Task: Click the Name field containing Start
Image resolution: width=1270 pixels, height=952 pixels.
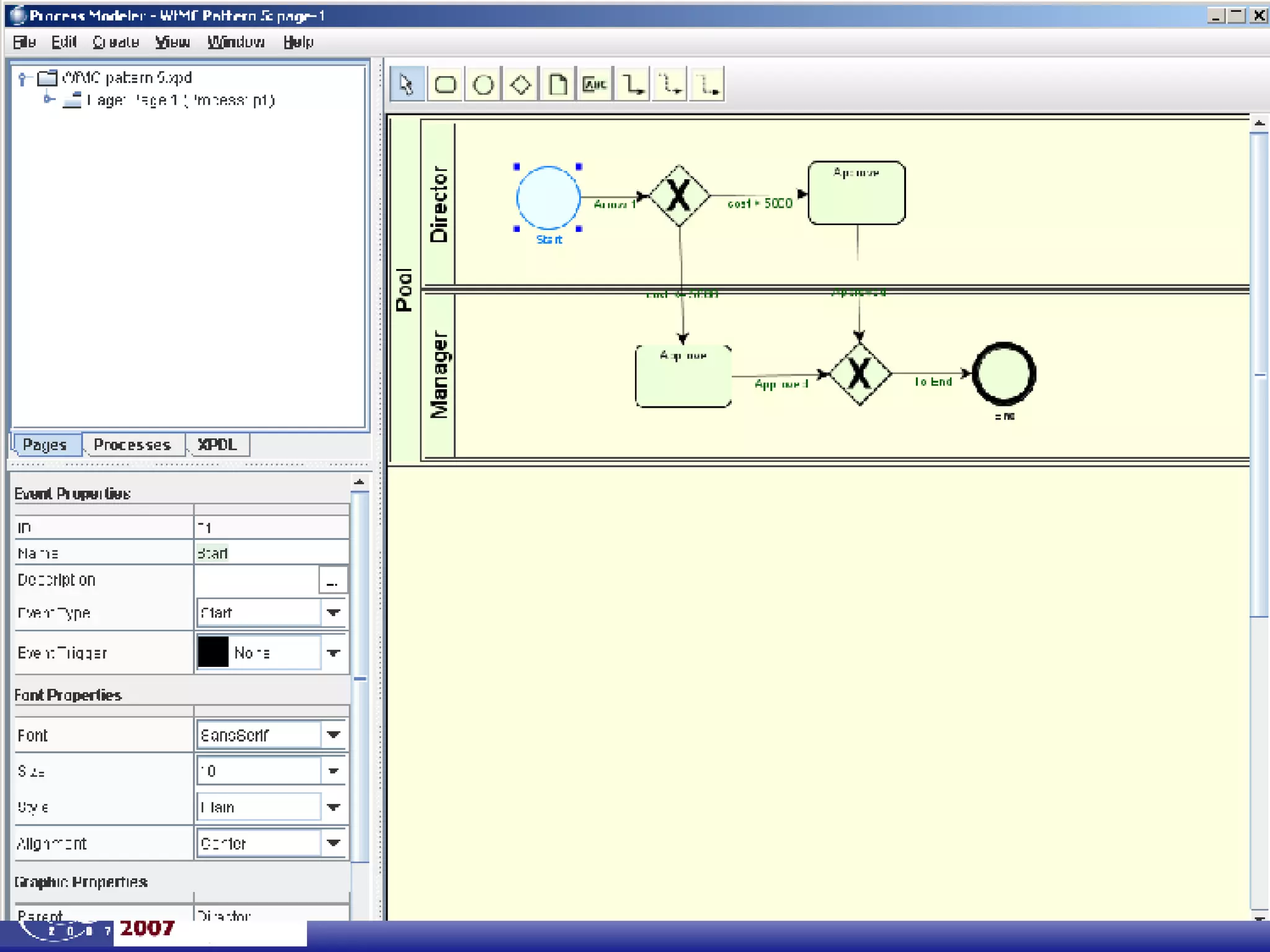Action: tap(271, 553)
